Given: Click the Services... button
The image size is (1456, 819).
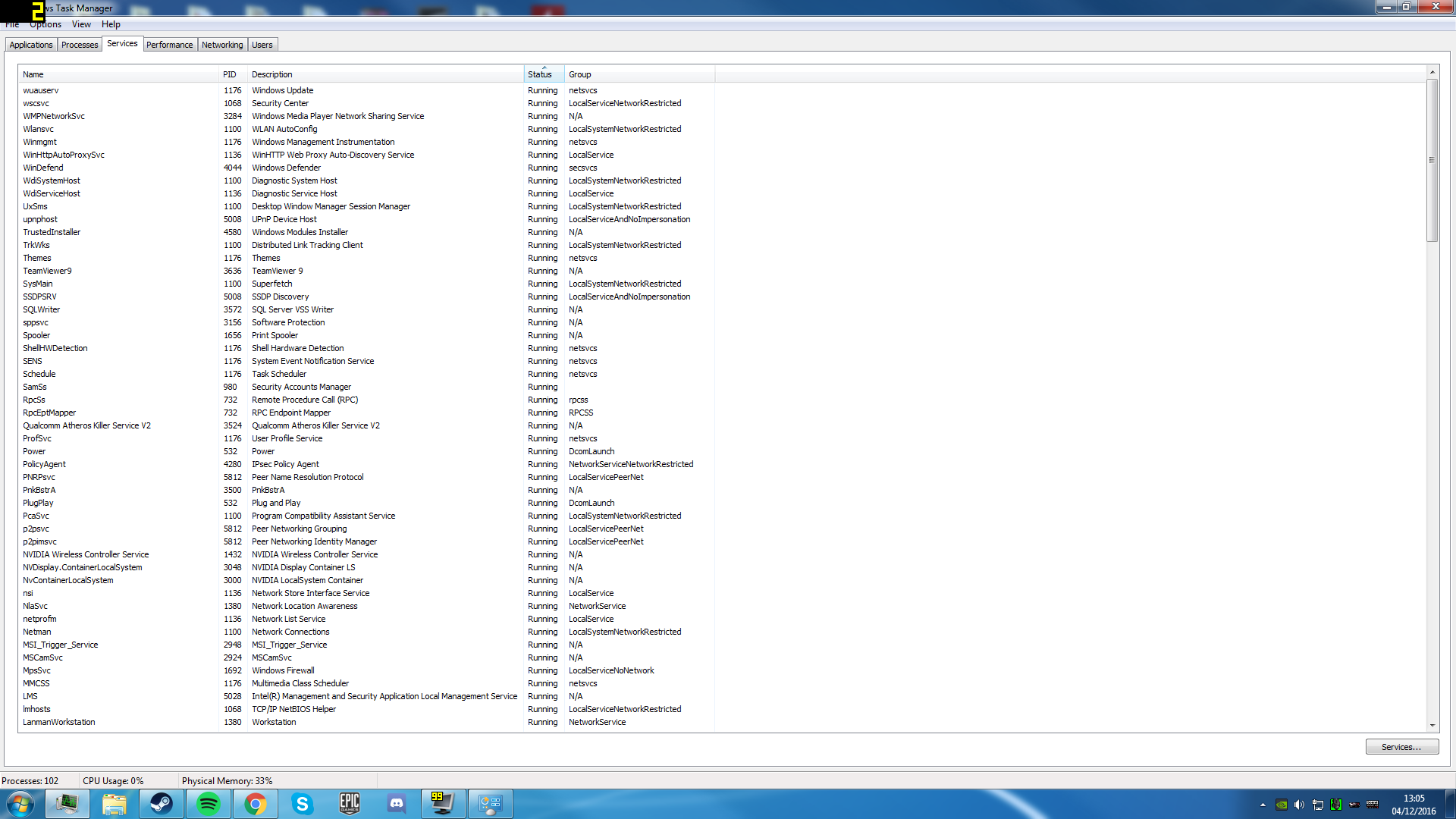Looking at the screenshot, I should coord(1401,747).
